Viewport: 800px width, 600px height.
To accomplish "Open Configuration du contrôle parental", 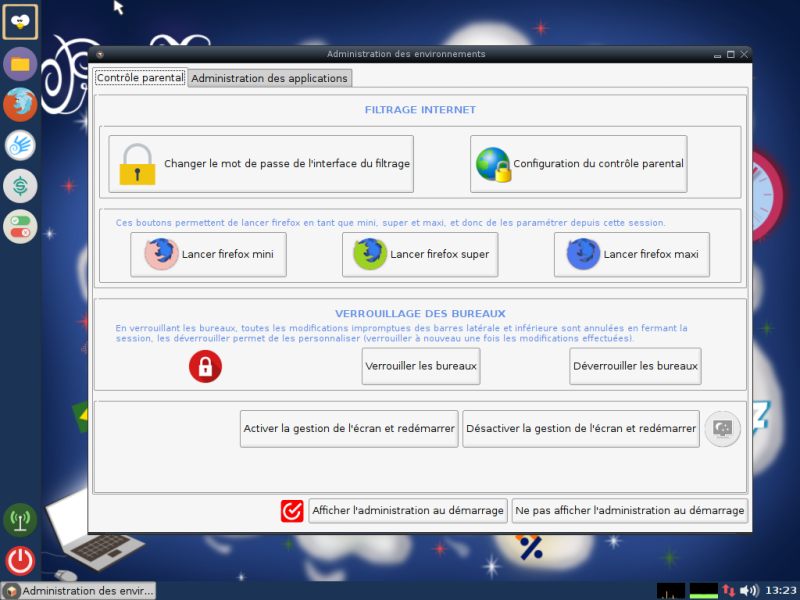I will click(579, 164).
